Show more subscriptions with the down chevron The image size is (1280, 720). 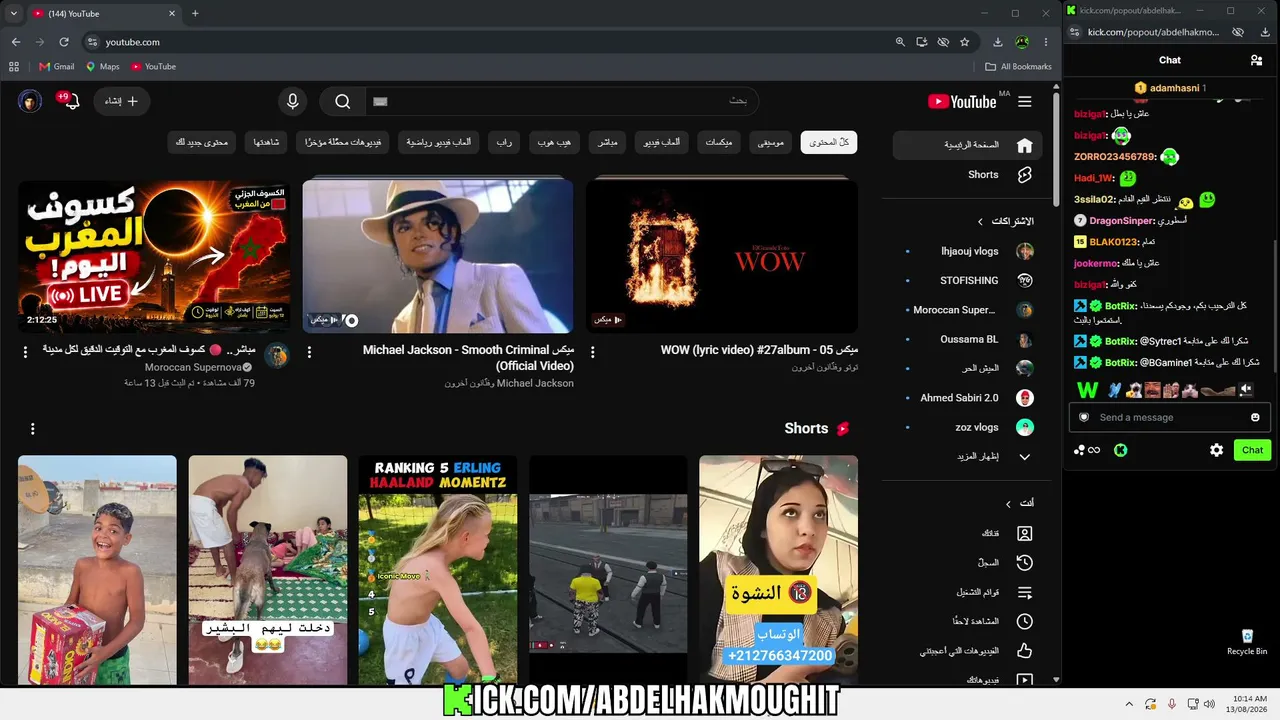click(x=1024, y=457)
